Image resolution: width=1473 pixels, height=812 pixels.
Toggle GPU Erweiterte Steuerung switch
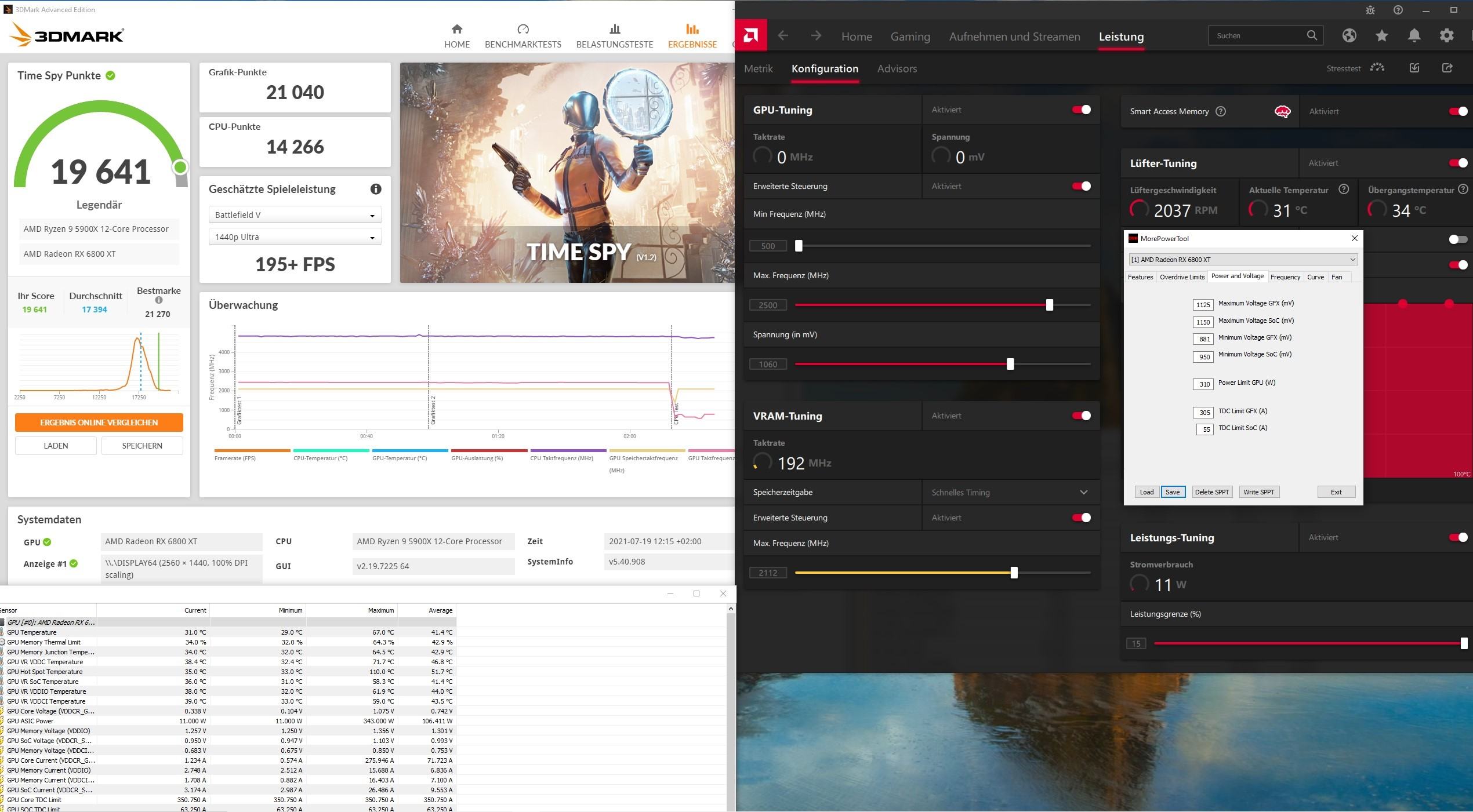click(1081, 186)
